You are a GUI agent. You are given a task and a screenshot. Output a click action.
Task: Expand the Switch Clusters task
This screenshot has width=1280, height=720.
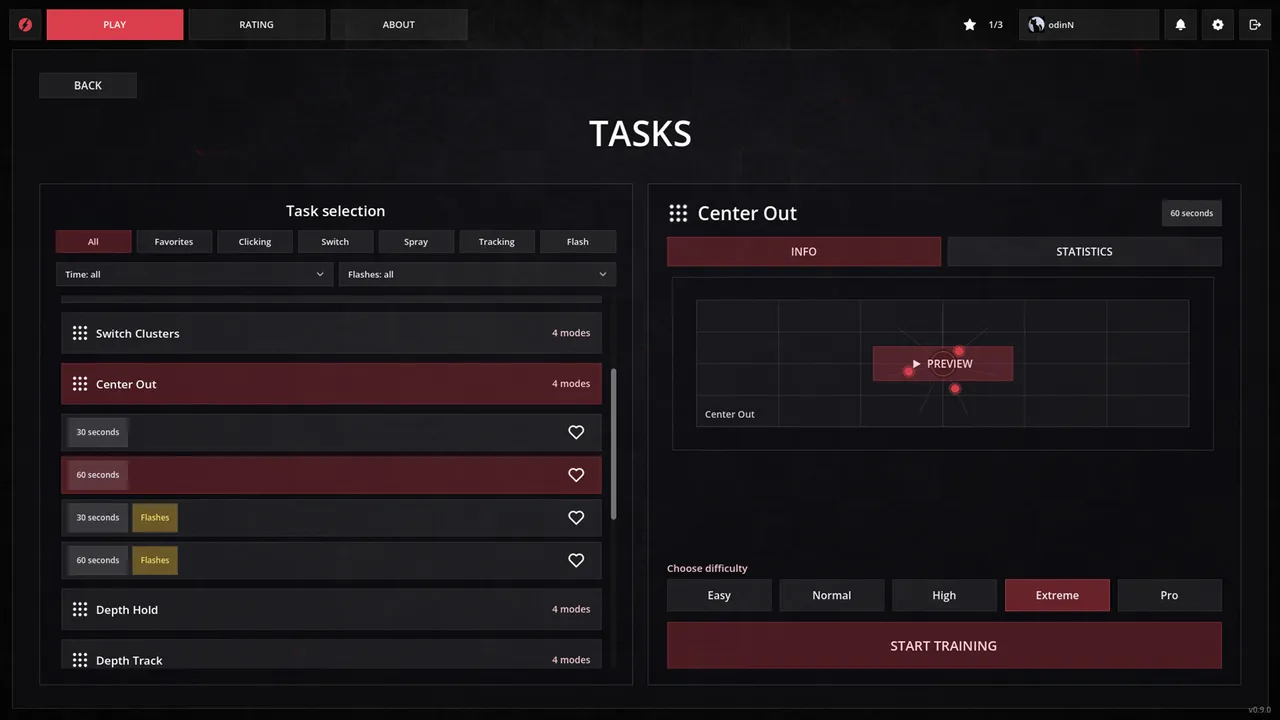[331, 333]
